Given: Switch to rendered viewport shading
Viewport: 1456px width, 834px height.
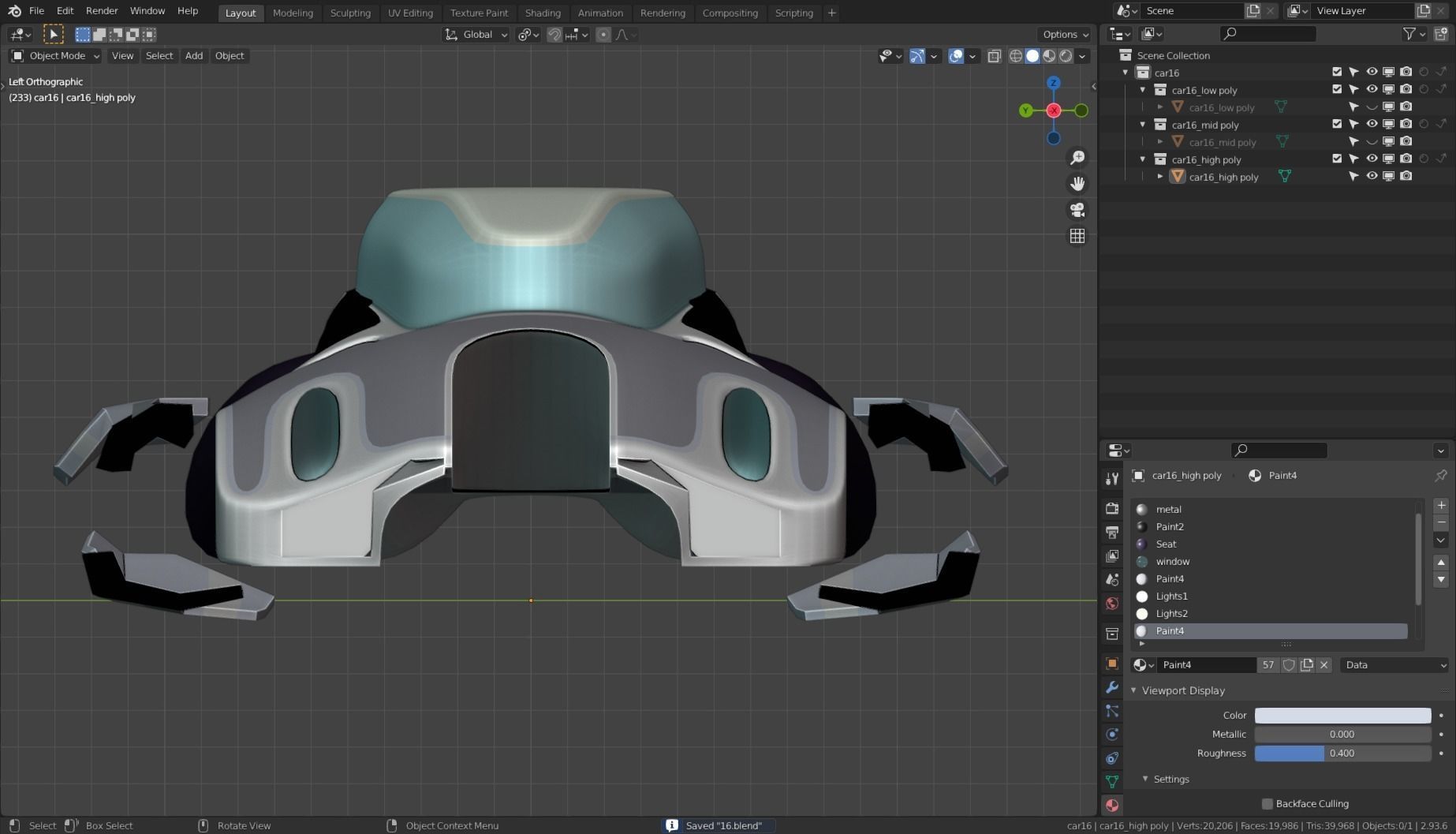Looking at the screenshot, I should point(1066,56).
